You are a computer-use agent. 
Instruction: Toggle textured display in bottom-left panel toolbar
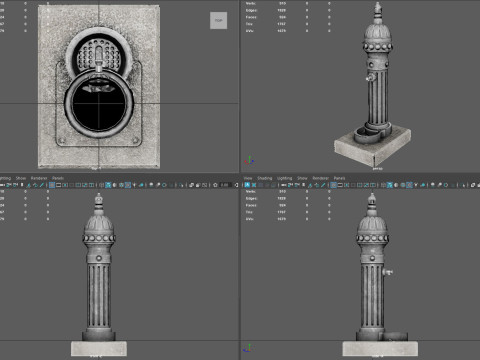tap(128, 185)
